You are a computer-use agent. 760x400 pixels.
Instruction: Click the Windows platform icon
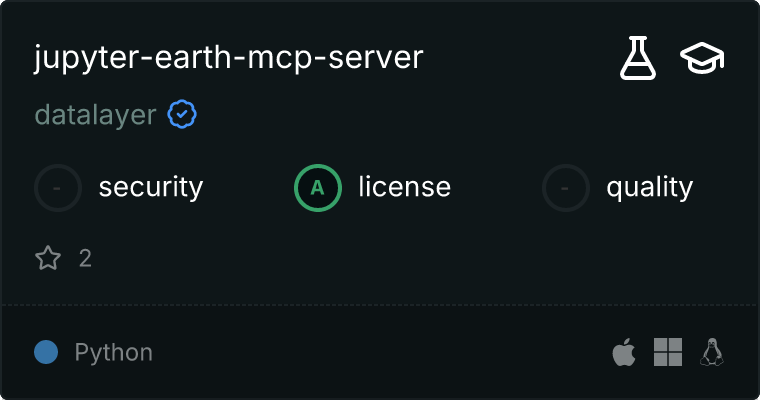tap(667, 352)
